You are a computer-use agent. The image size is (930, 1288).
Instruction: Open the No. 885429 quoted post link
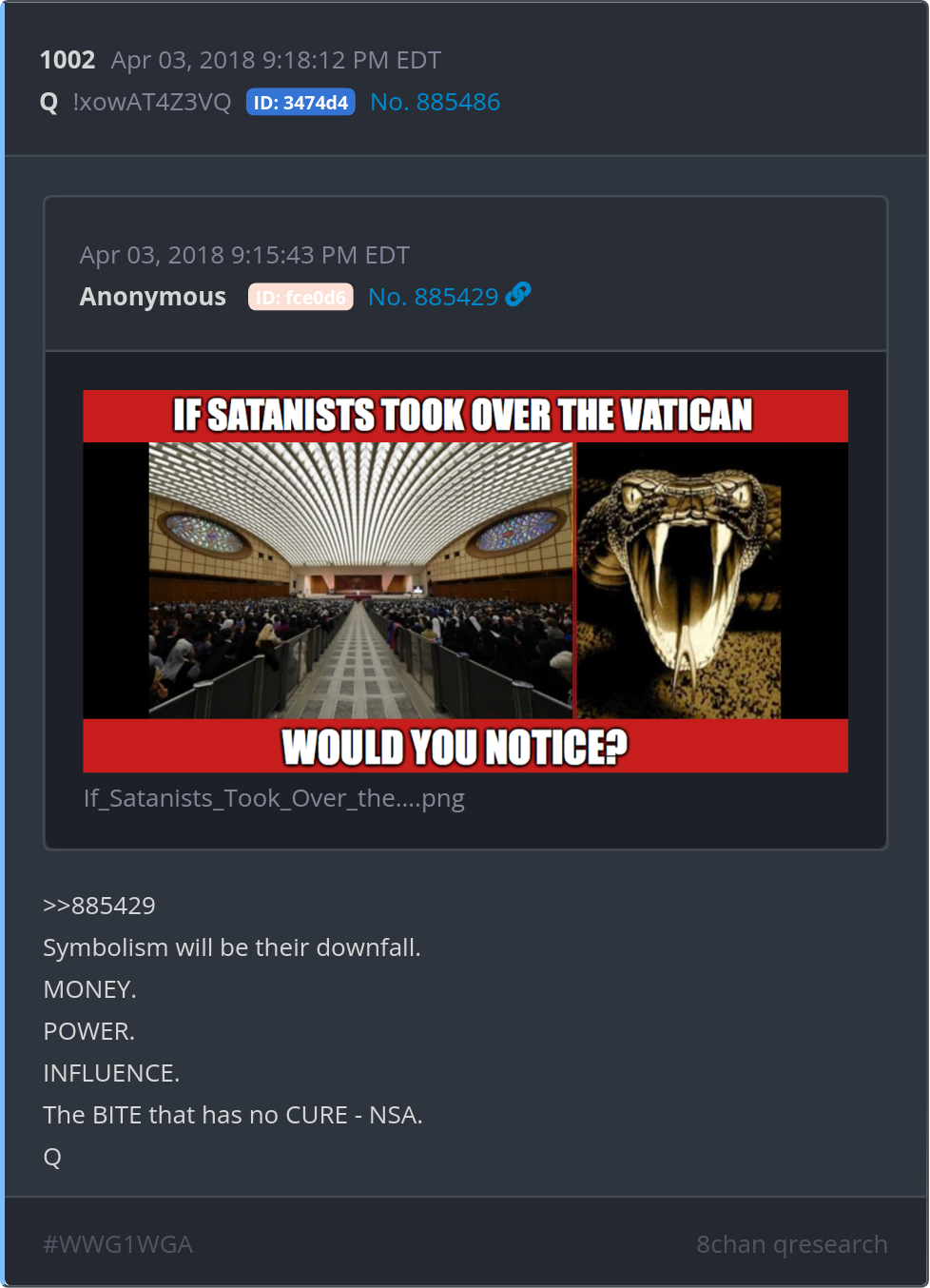pos(433,297)
